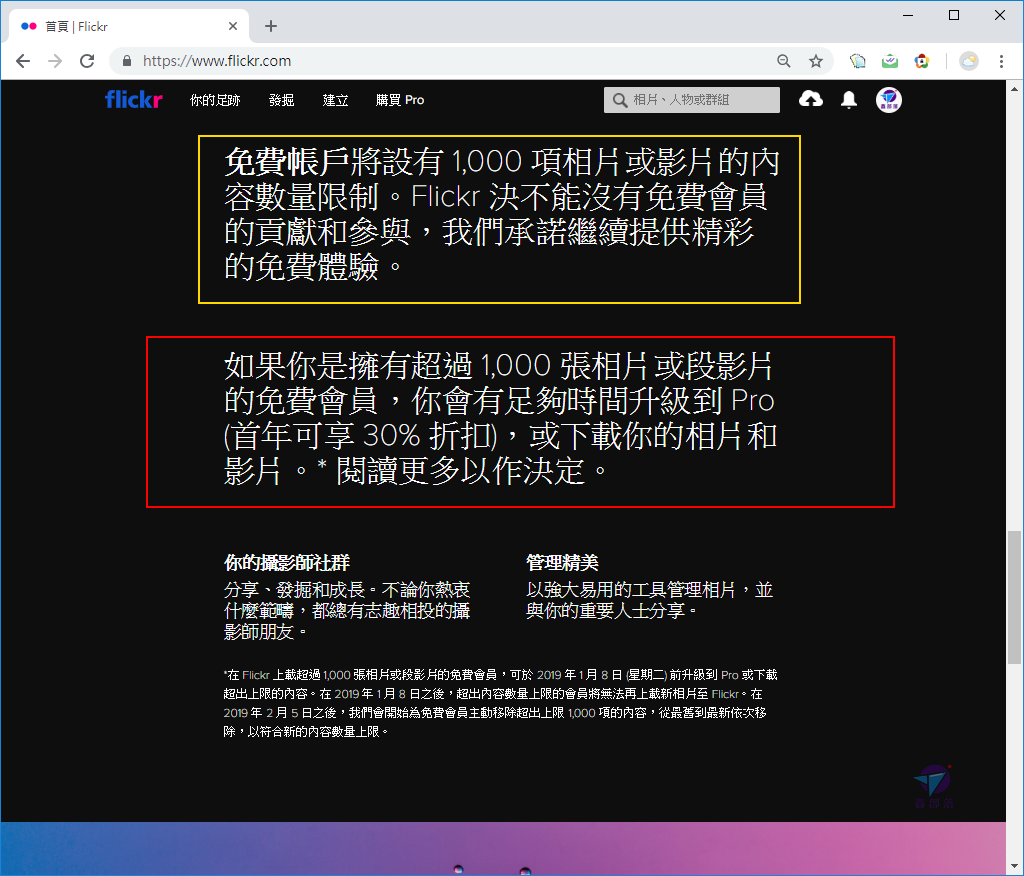This screenshot has height=876, width=1024.
Task: Click the colorful flower extension icon
Action: coord(921,61)
